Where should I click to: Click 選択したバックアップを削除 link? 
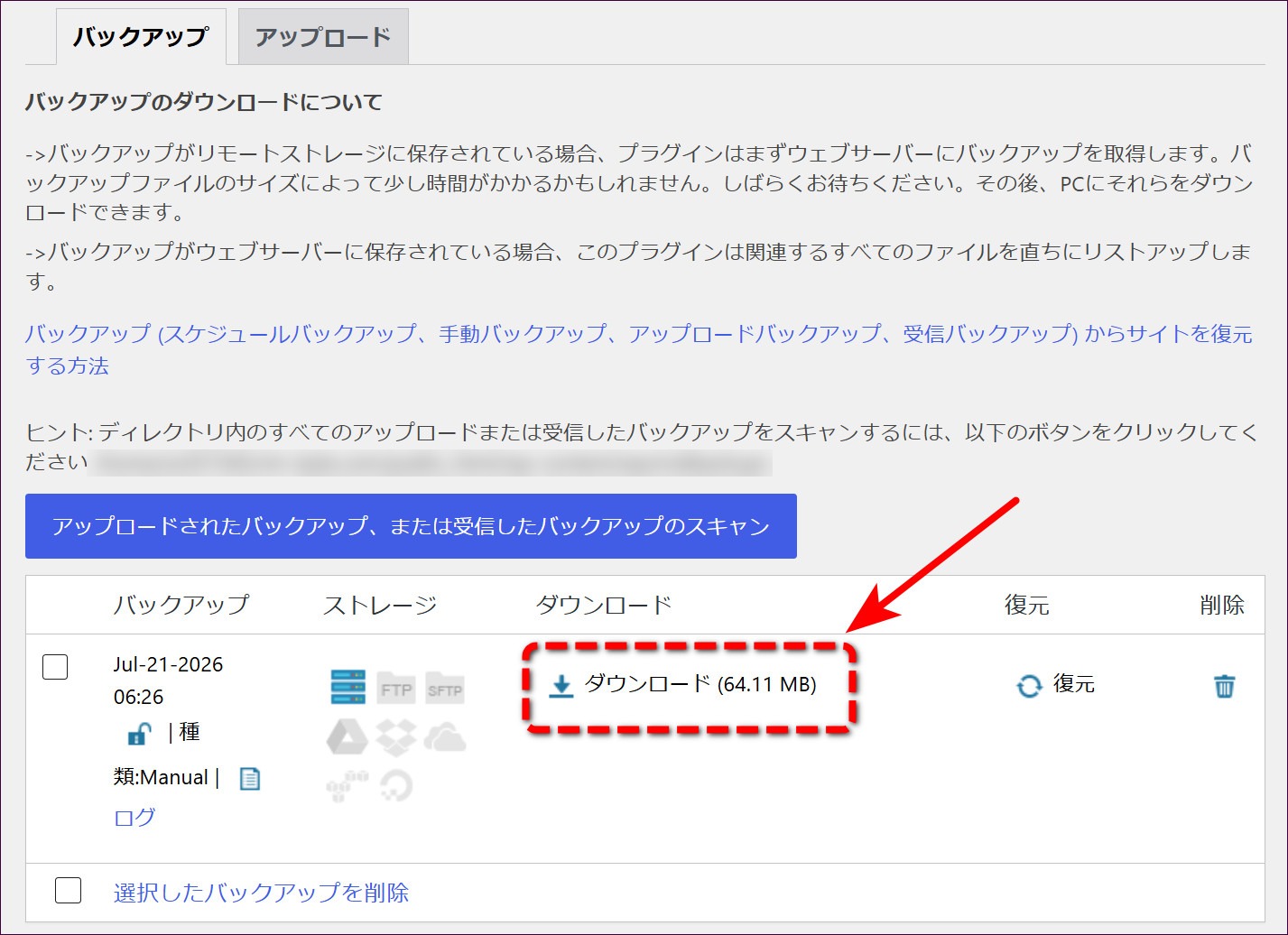[261, 893]
